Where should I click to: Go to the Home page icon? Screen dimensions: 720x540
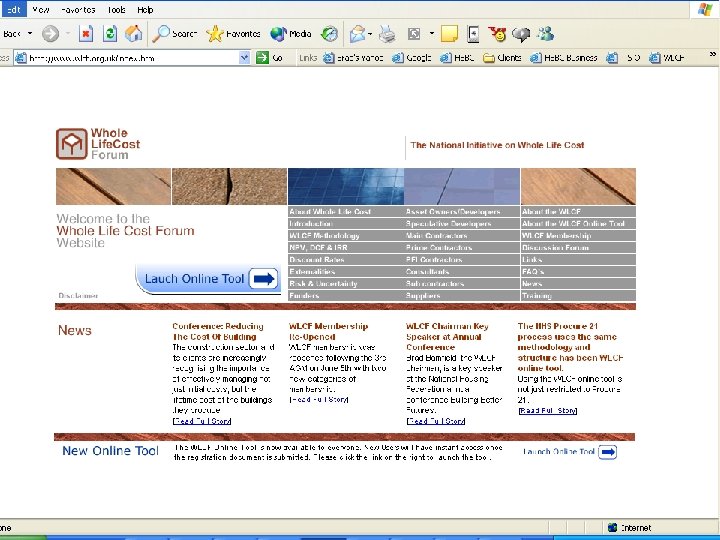tap(134, 34)
